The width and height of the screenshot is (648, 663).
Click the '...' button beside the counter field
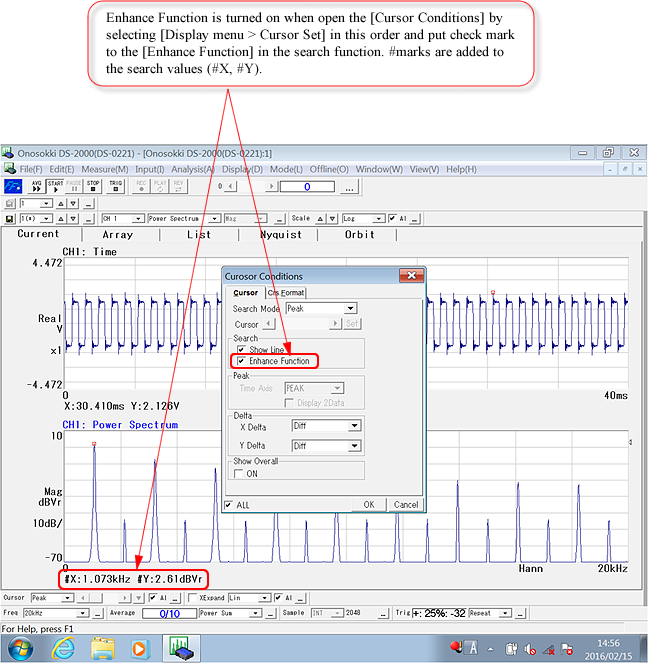[x=349, y=186]
